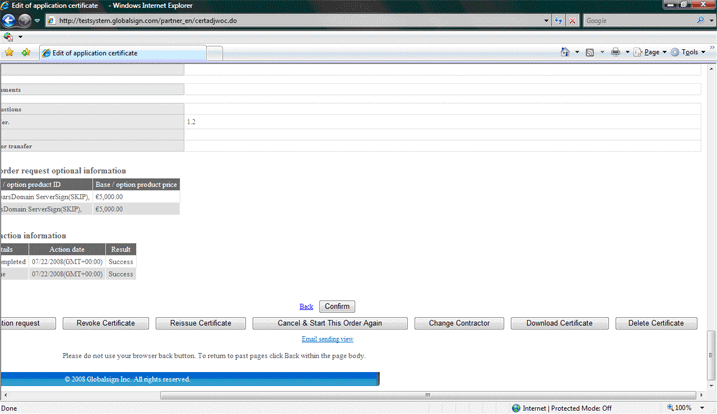Viewport: 717px width, 414px height.
Task: Open the search provider dropdown arrow
Action: coord(711,21)
